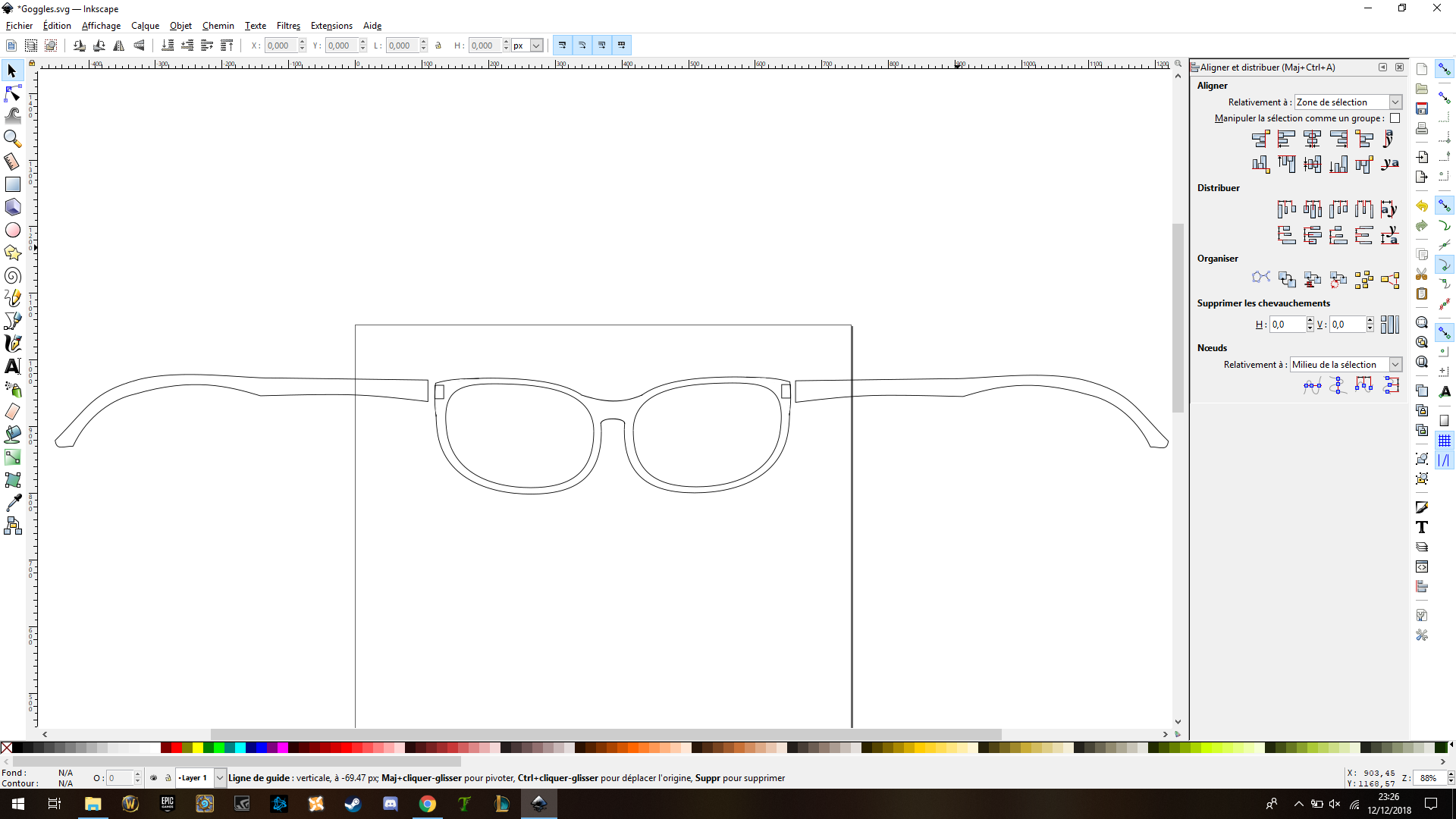Open the Extensions menu
The width and height of the screenshot is (1456, 819).
tap(331, 26)
